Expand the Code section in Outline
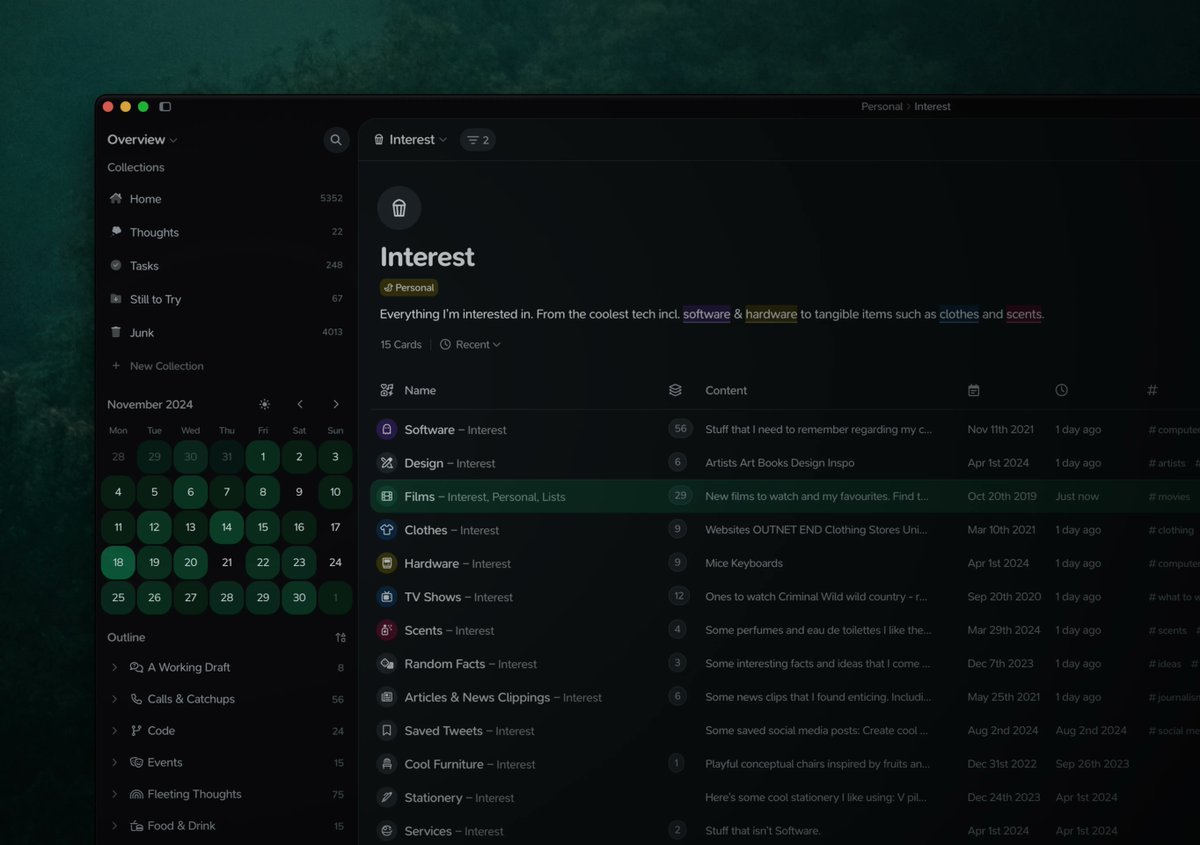The width and height of the screenshot is (1200, 845). click(113, 730)
